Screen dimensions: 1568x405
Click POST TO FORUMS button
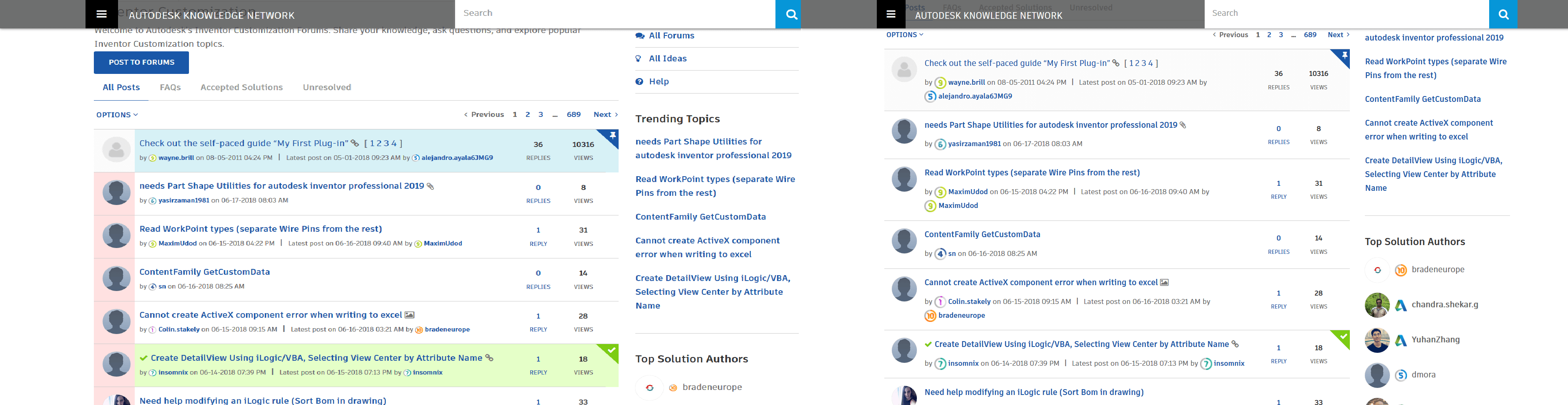tap(141, 62)
